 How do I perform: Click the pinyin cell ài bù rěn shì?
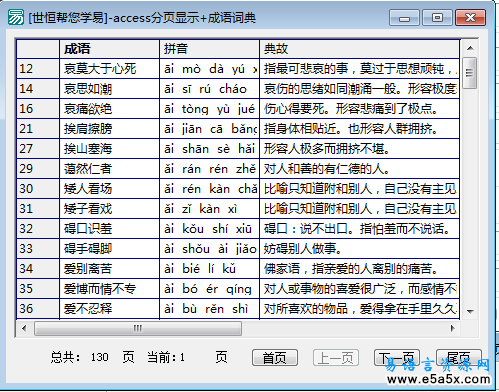pos(209,309)
